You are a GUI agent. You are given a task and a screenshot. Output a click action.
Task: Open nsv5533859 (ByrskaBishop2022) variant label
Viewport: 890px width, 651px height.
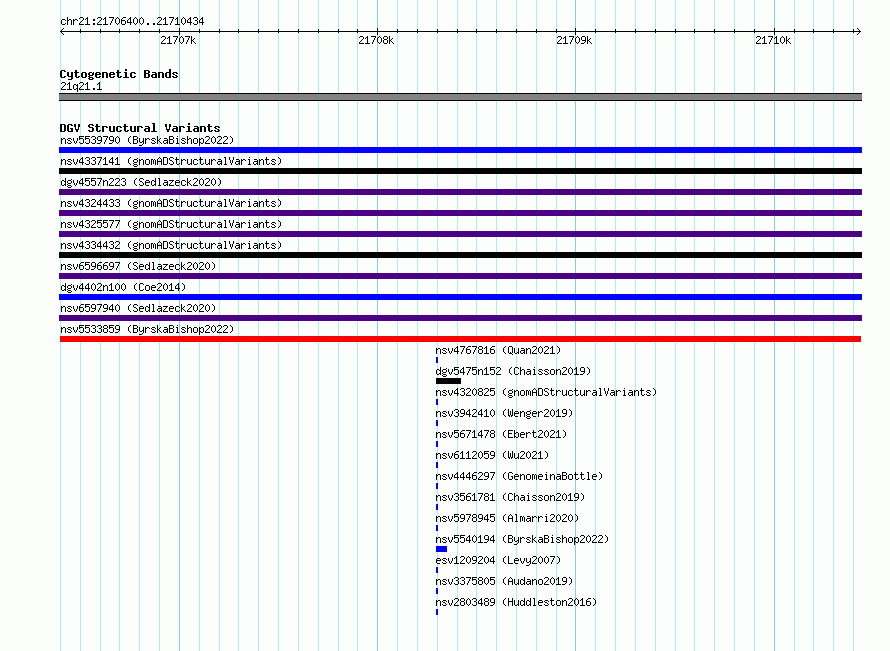[147, 329]
